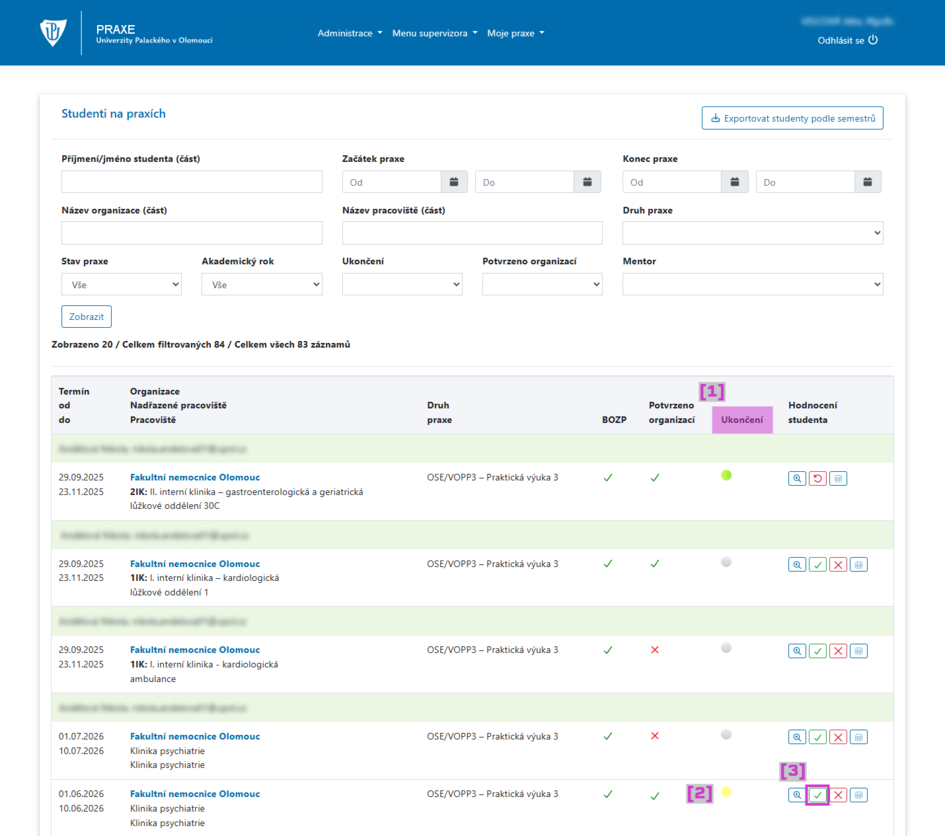Click the Příjmení/jméno studenta input field
Screen dimensions: 945x836
click(192, 182)
